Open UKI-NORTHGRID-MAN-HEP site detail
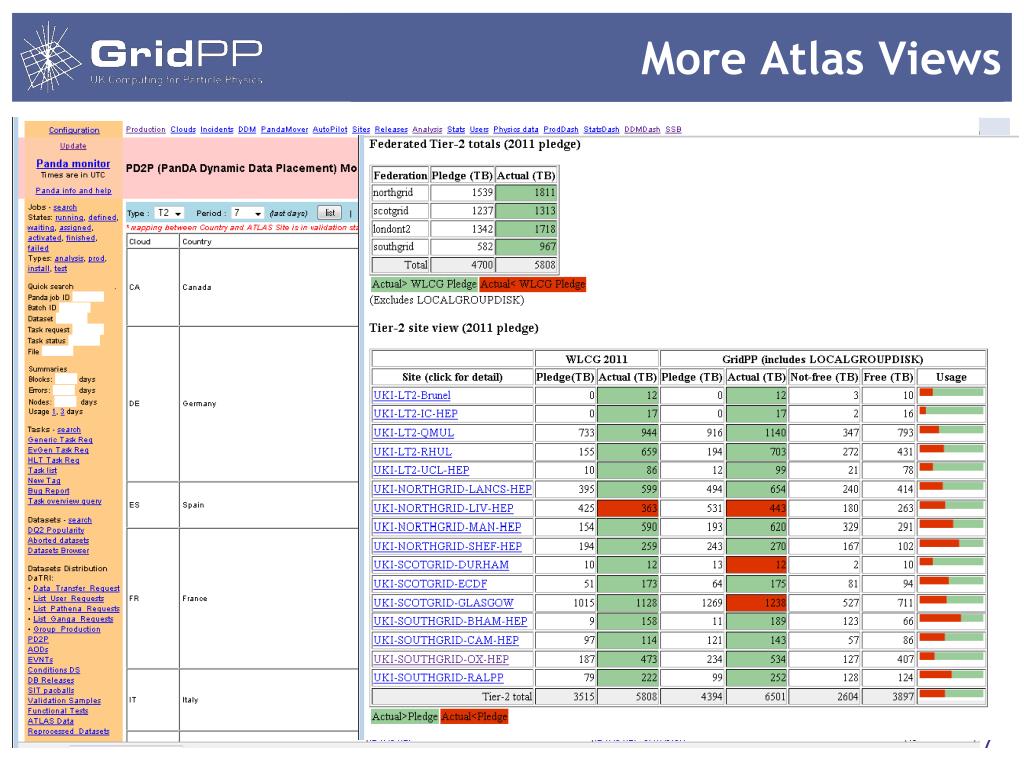Screen dimensions: 1024x768 coord(447,526)
